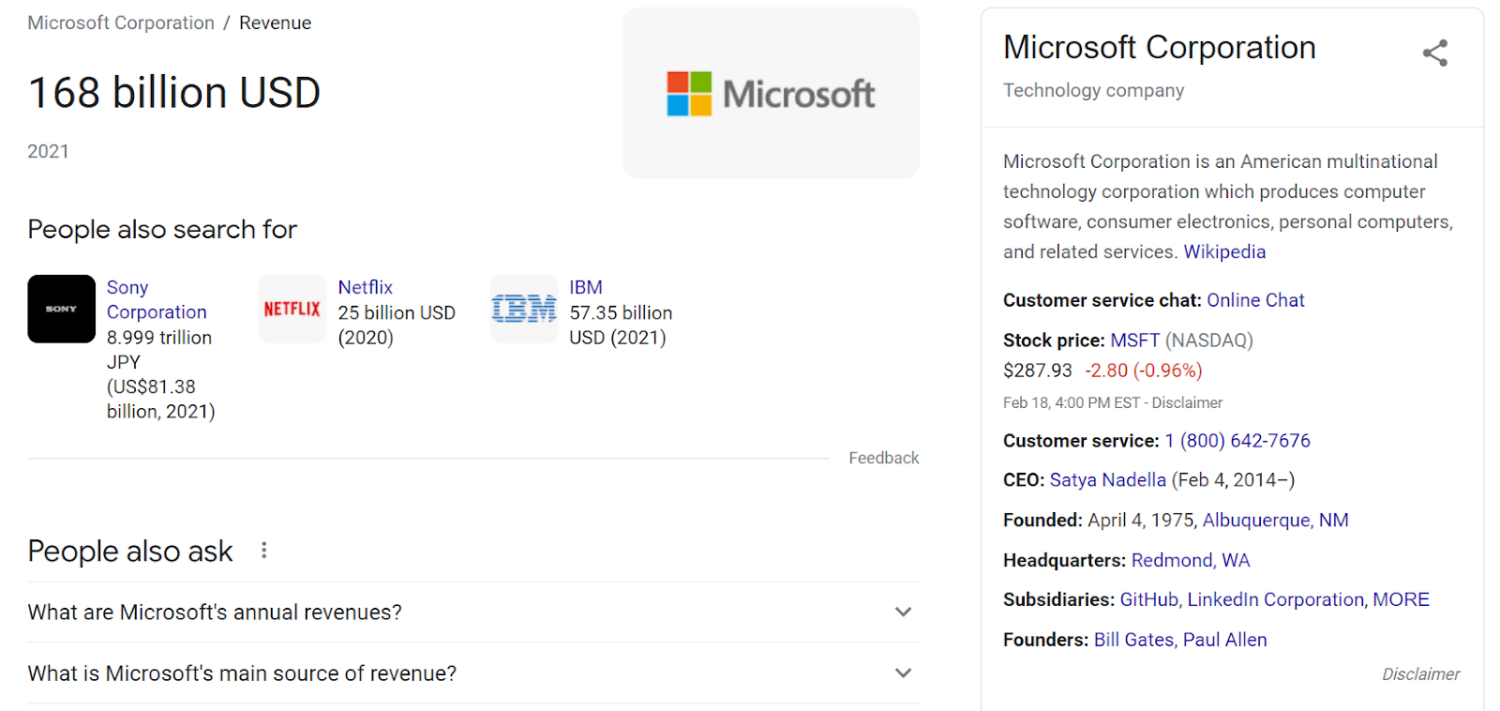Viewport: 1500px width, 711px height.
Task: Open the Microsoft Corporation breadcrumb link
Action: pyautogui.click(x=121, y=23)
